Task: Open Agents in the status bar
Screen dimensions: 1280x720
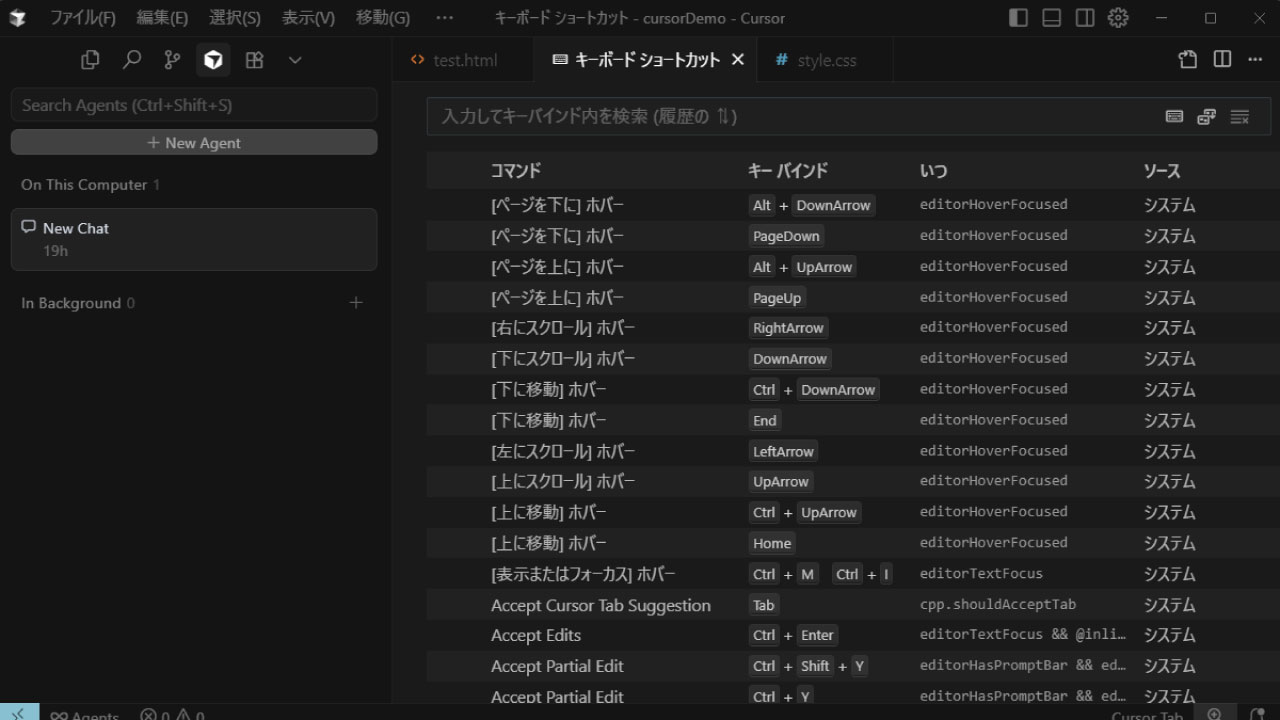Action: coord(84,714)
